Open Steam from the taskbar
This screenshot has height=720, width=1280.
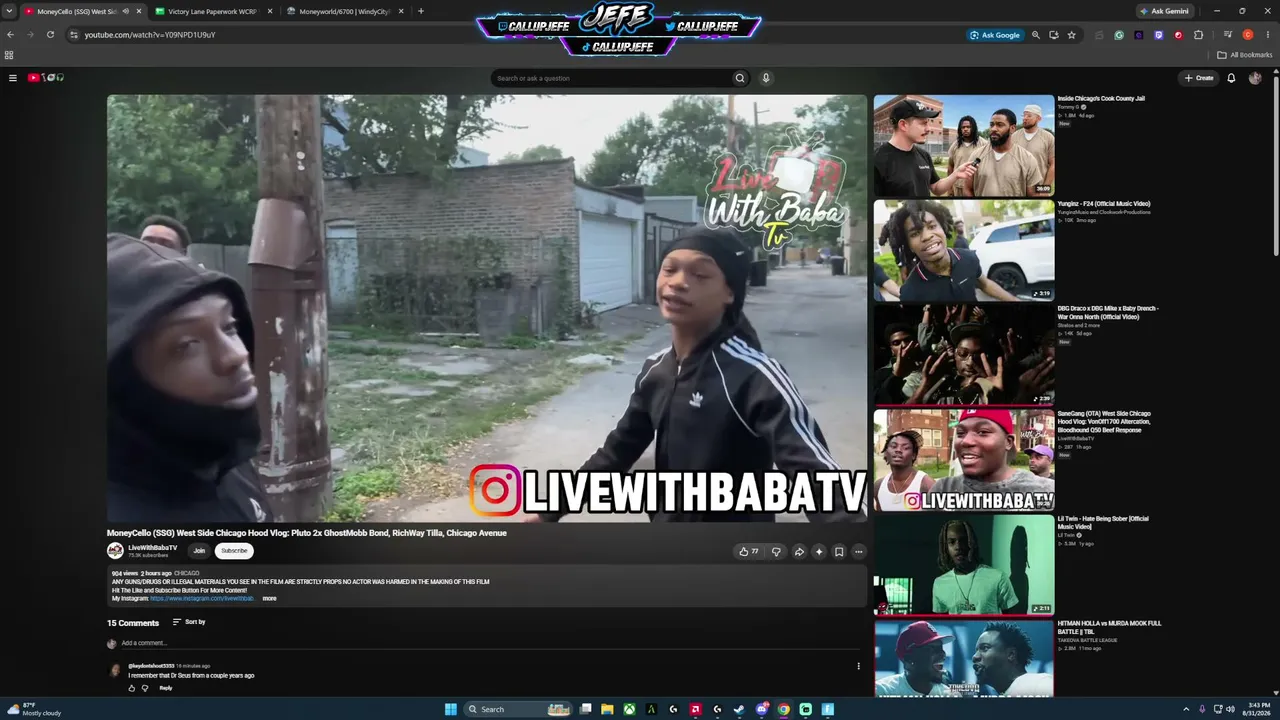coord(739,710)
